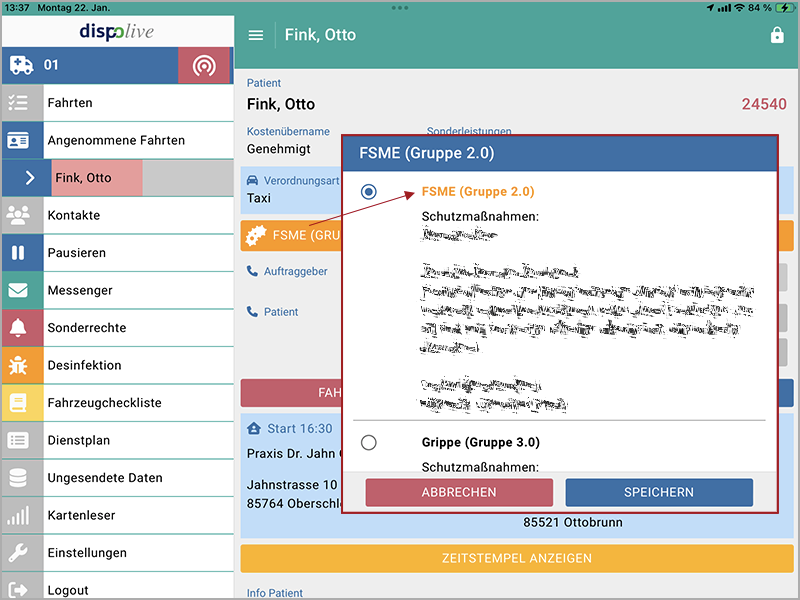This screenshot has height=600, width=800.
Task: Click the ambulance vehicle 01 icon
Action: (21, 65)
